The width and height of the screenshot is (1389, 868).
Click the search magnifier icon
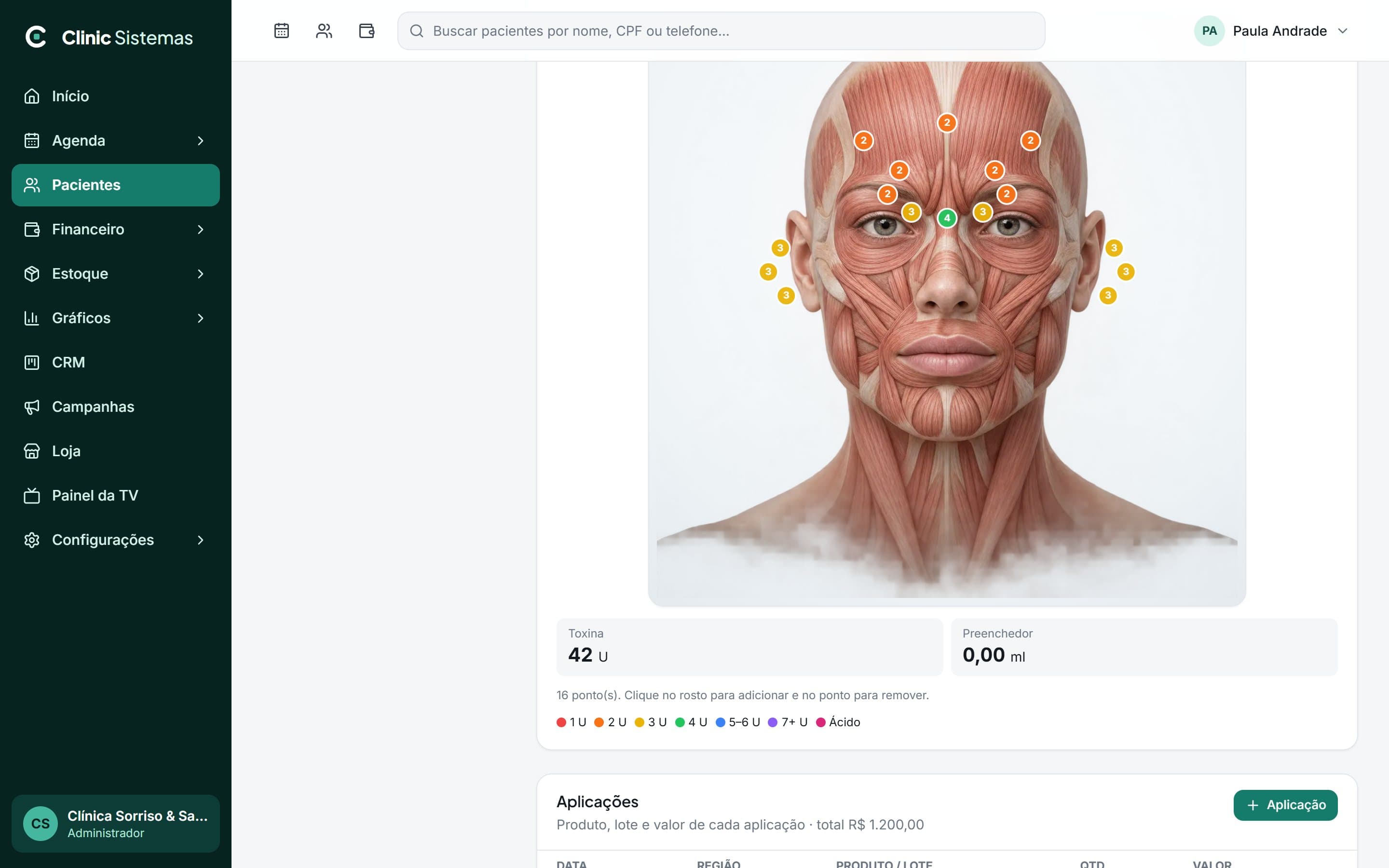[x=417, y=31]
